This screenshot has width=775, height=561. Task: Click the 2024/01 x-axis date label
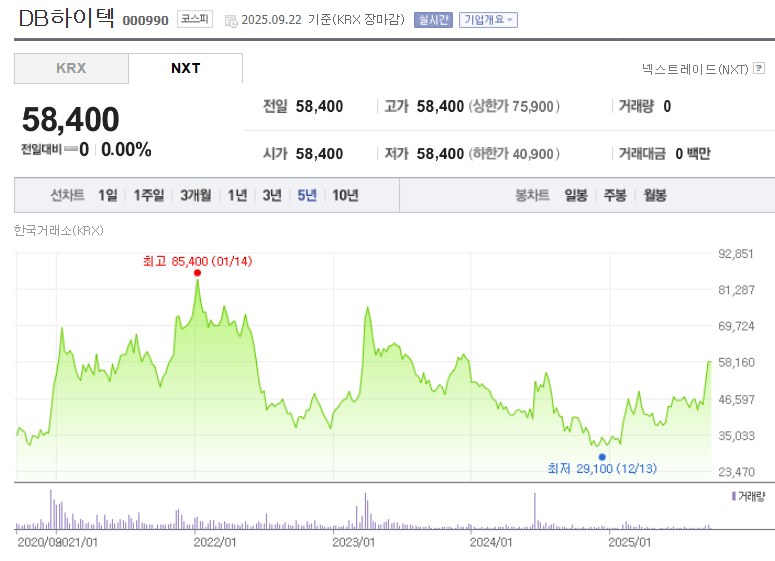pyautogui.click(x=491, y=542)
